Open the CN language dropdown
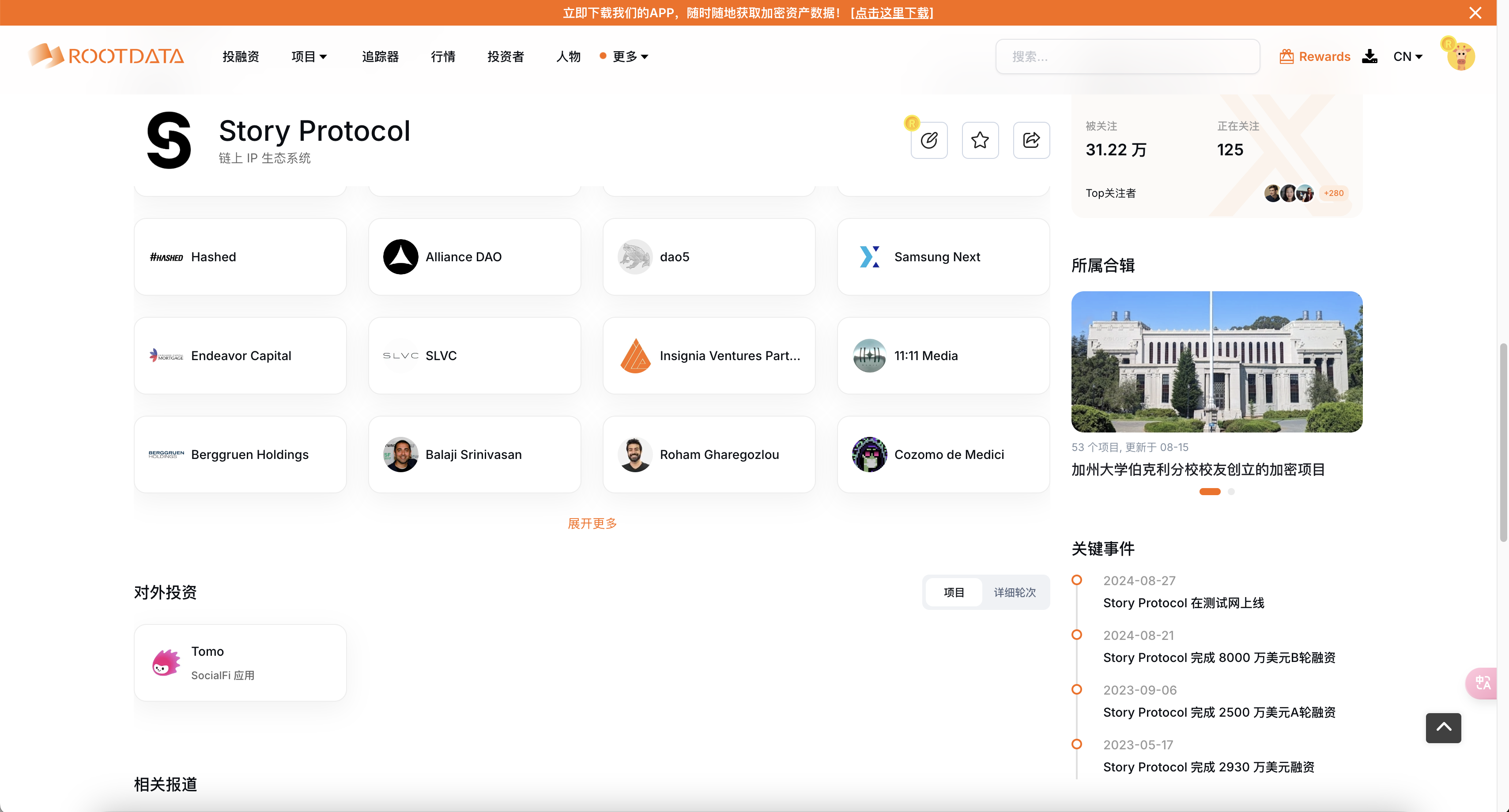The height and width of the screenshot is (812, 1509). click(x=1407, y=56)
